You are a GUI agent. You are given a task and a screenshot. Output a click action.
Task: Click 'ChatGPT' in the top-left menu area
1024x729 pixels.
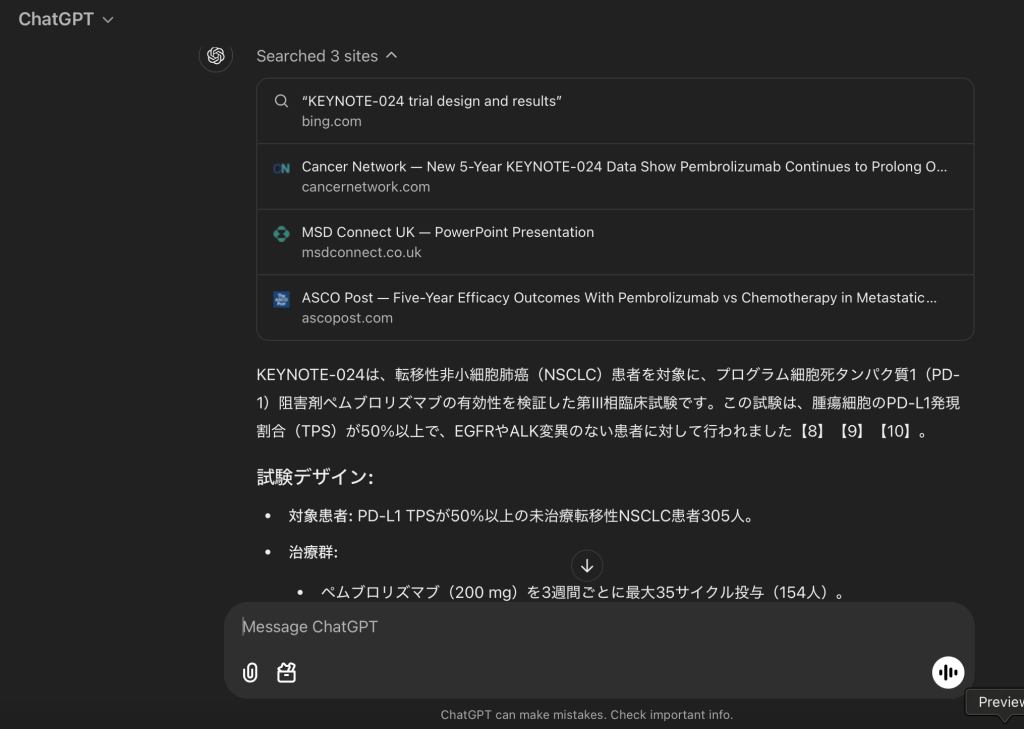click(x=57, y=18)
